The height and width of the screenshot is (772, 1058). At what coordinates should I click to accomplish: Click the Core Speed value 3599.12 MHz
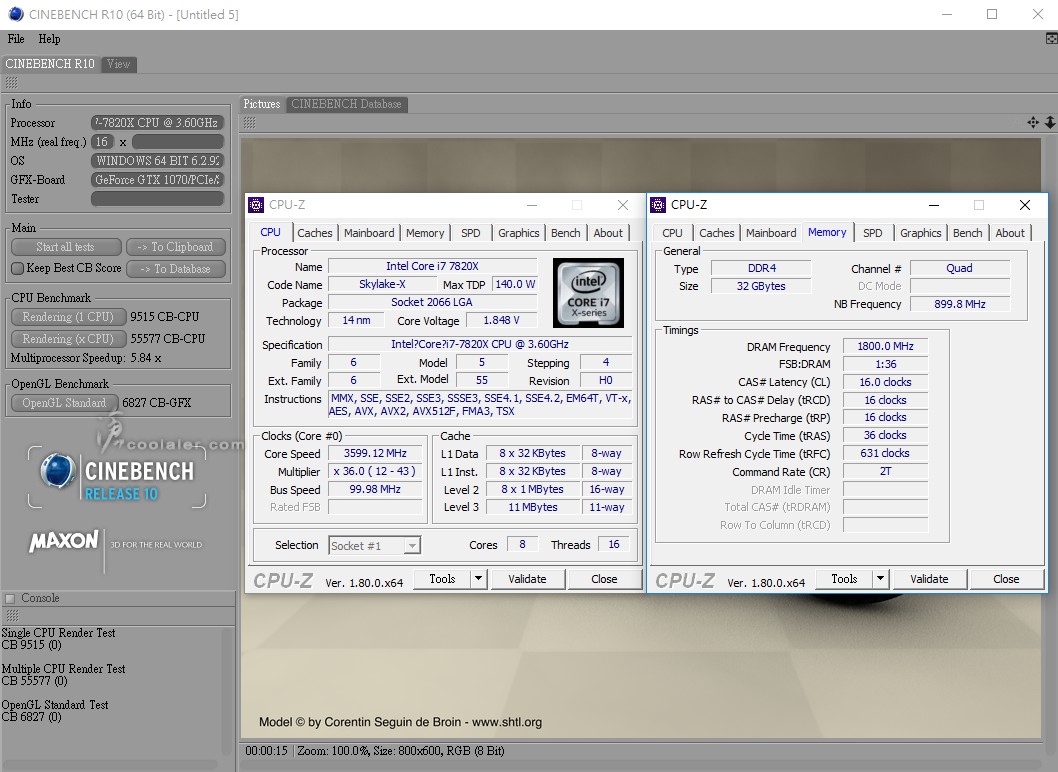point(375,453)
